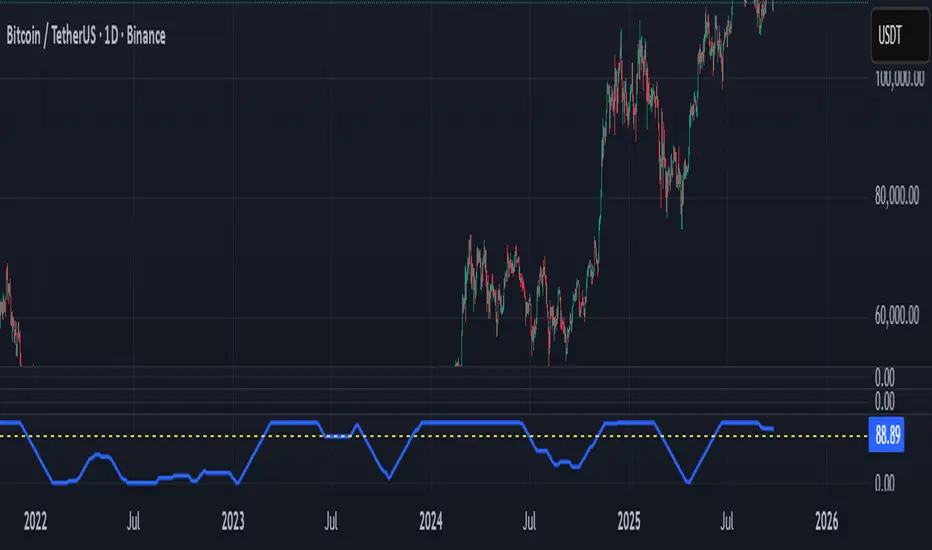
Task: Click the 2024 label on time axis
Action: point(431,521)
